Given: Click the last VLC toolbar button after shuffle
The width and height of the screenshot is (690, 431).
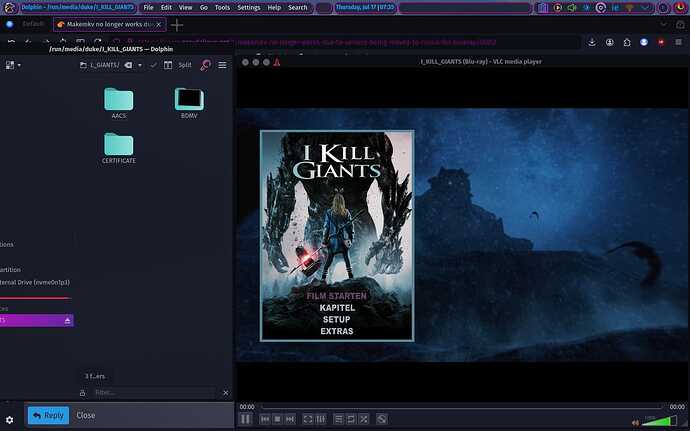Looking at the screenshot, I should click(x=382, y=420).
